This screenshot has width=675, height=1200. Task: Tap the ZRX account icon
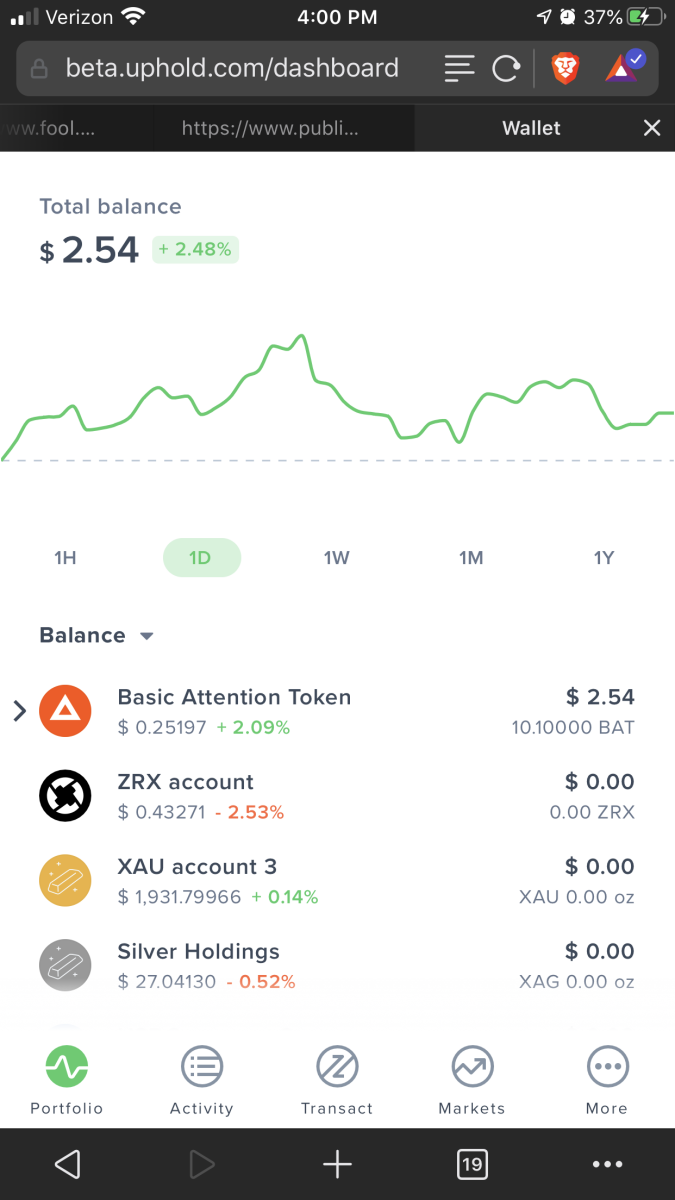coord(65,795)
